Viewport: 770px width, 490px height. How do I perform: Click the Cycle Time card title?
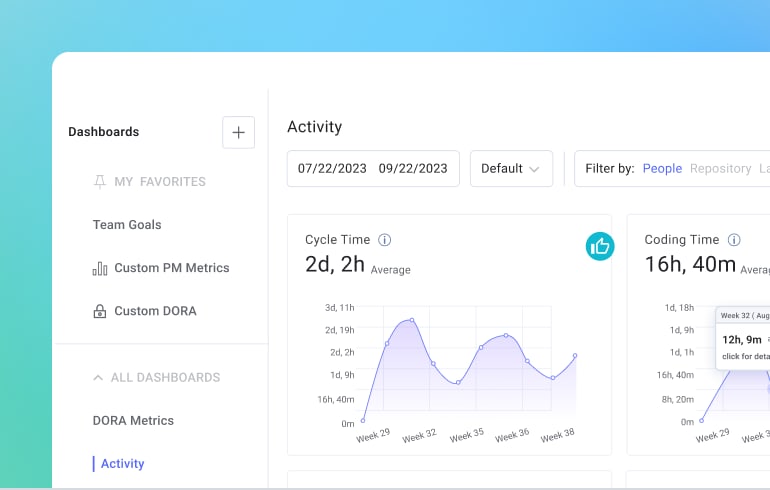click(x=337, y=240)
